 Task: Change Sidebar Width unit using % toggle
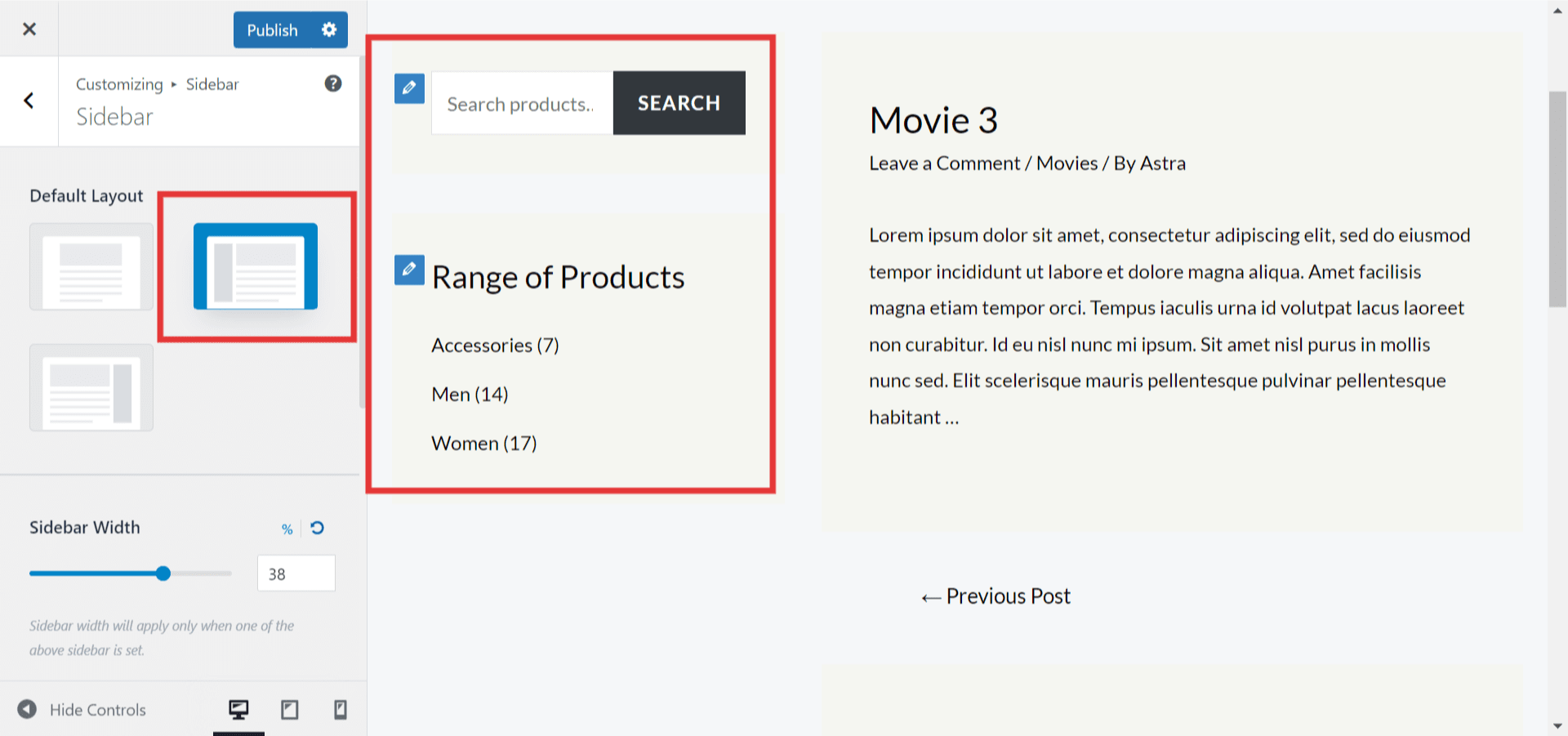pyautogui.click(x=287, y=529)
